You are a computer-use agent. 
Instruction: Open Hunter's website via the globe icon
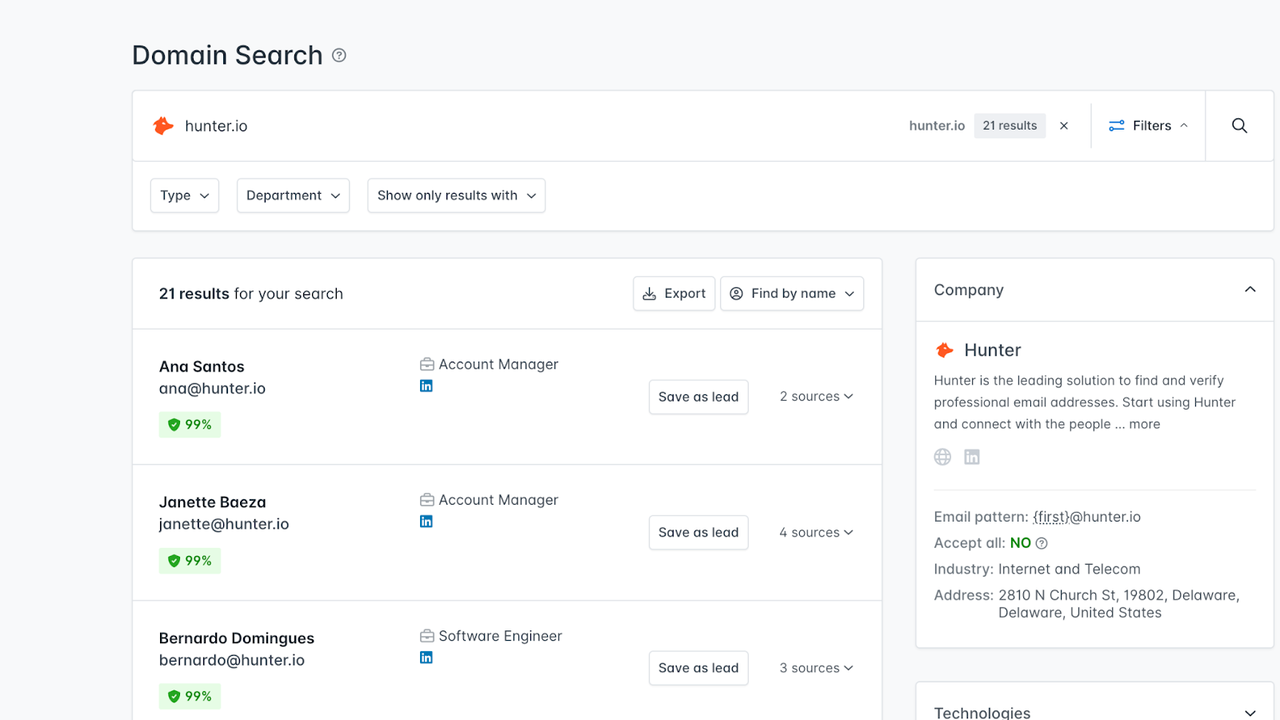point(942,456)
